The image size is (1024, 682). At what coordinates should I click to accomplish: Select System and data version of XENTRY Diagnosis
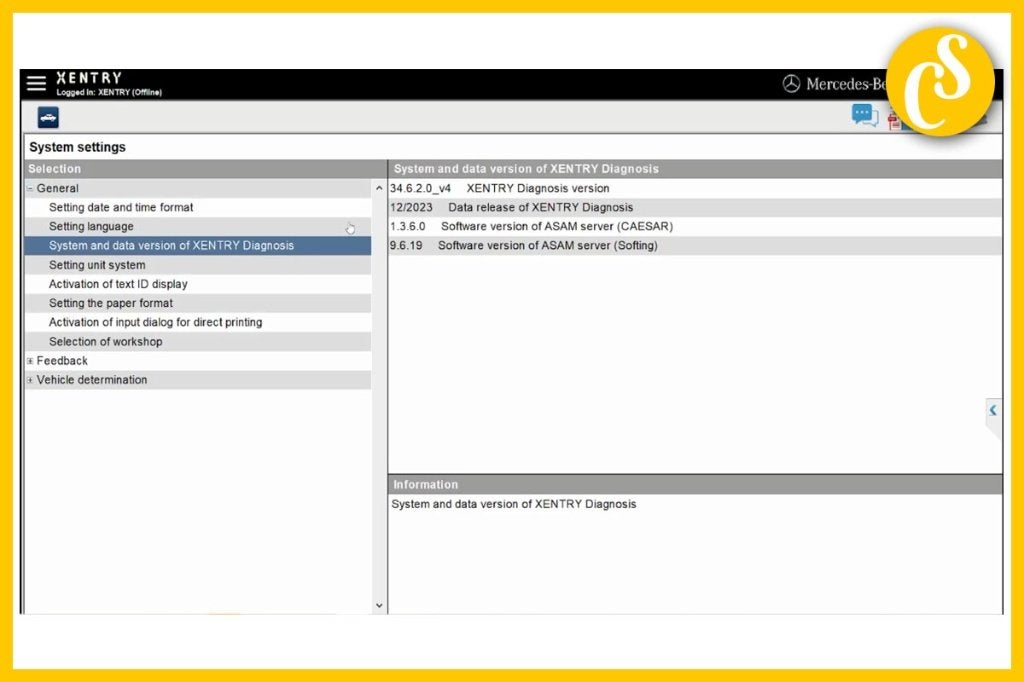(x=198, y=246)
